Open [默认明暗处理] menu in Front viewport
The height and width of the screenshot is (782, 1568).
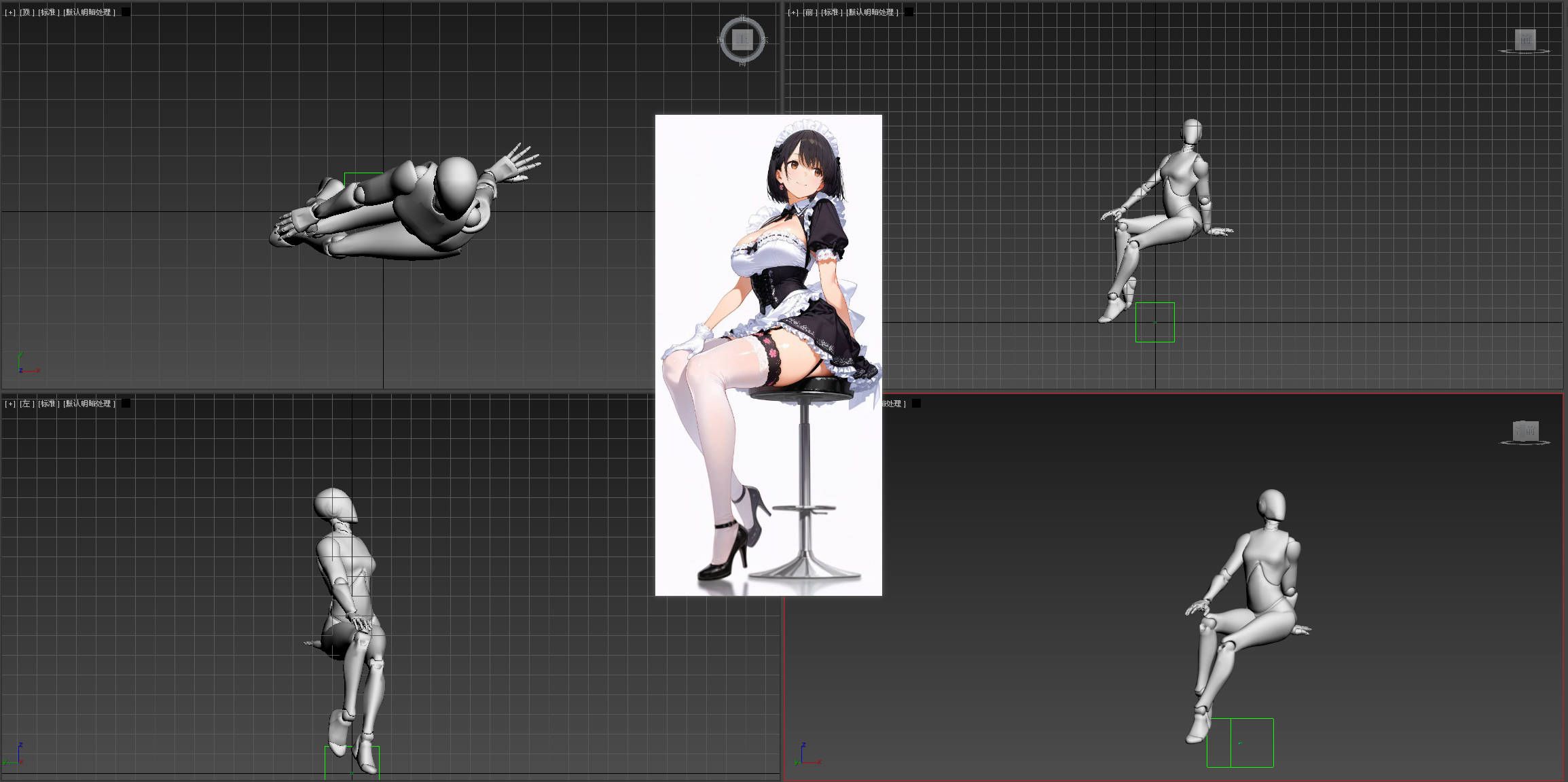pos(873,12)
